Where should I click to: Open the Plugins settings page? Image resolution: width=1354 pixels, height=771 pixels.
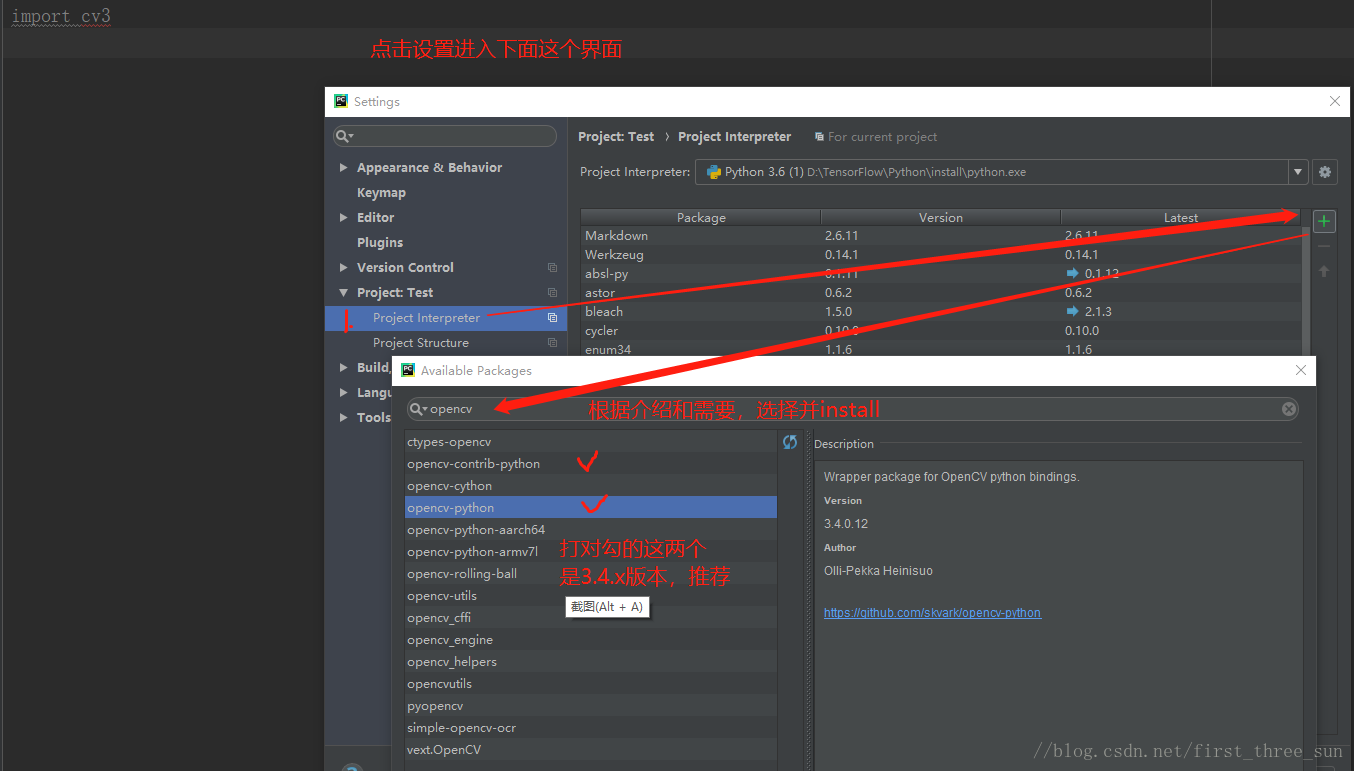coord(380,243)
